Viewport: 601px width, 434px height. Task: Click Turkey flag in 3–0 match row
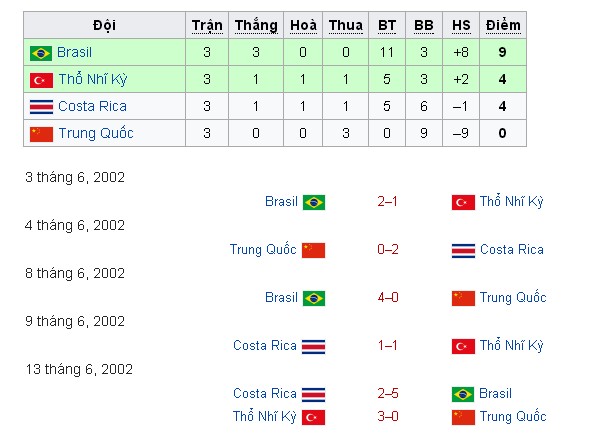[313, 418]
